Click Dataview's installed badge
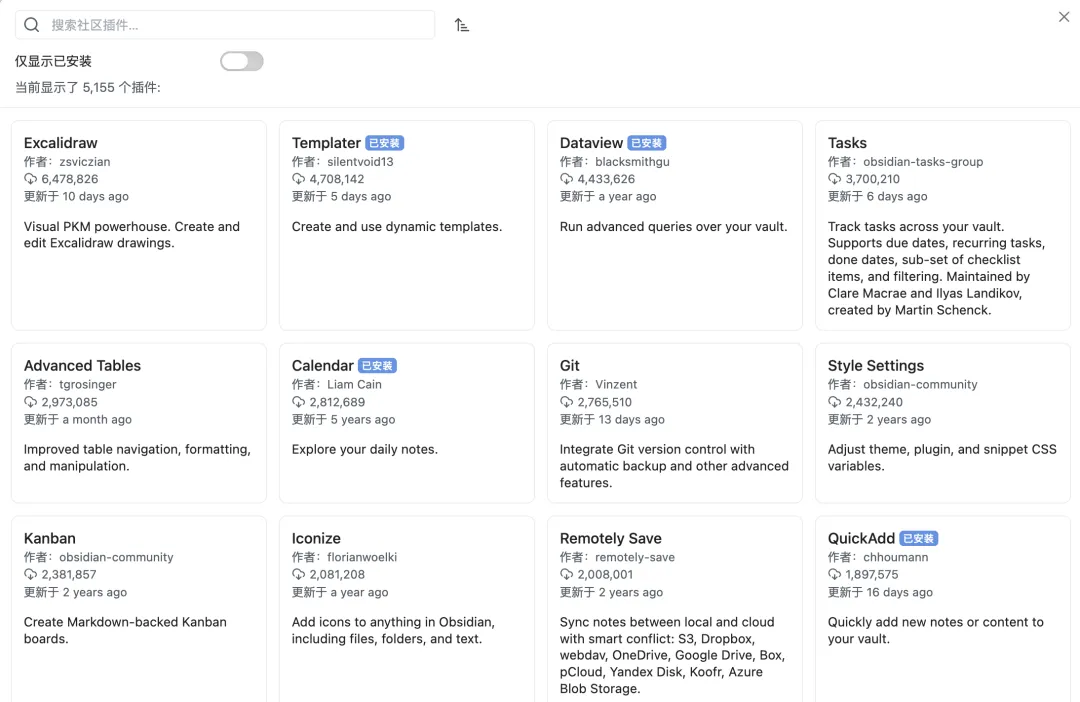Image resolution: width=1080 pixels, height=702 pixels. (647, 143)
